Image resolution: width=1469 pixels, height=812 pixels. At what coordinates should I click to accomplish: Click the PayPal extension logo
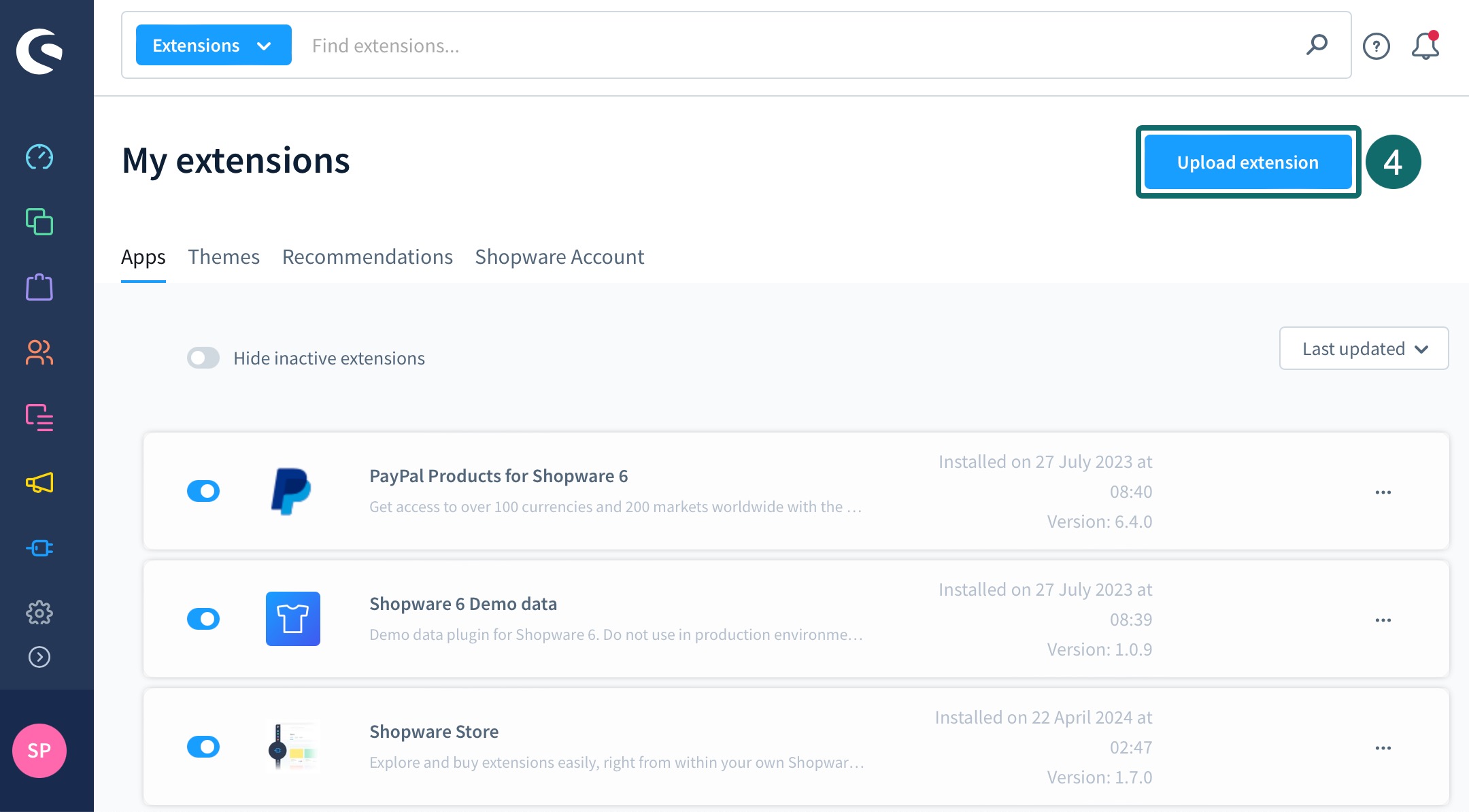coord(292,491)
